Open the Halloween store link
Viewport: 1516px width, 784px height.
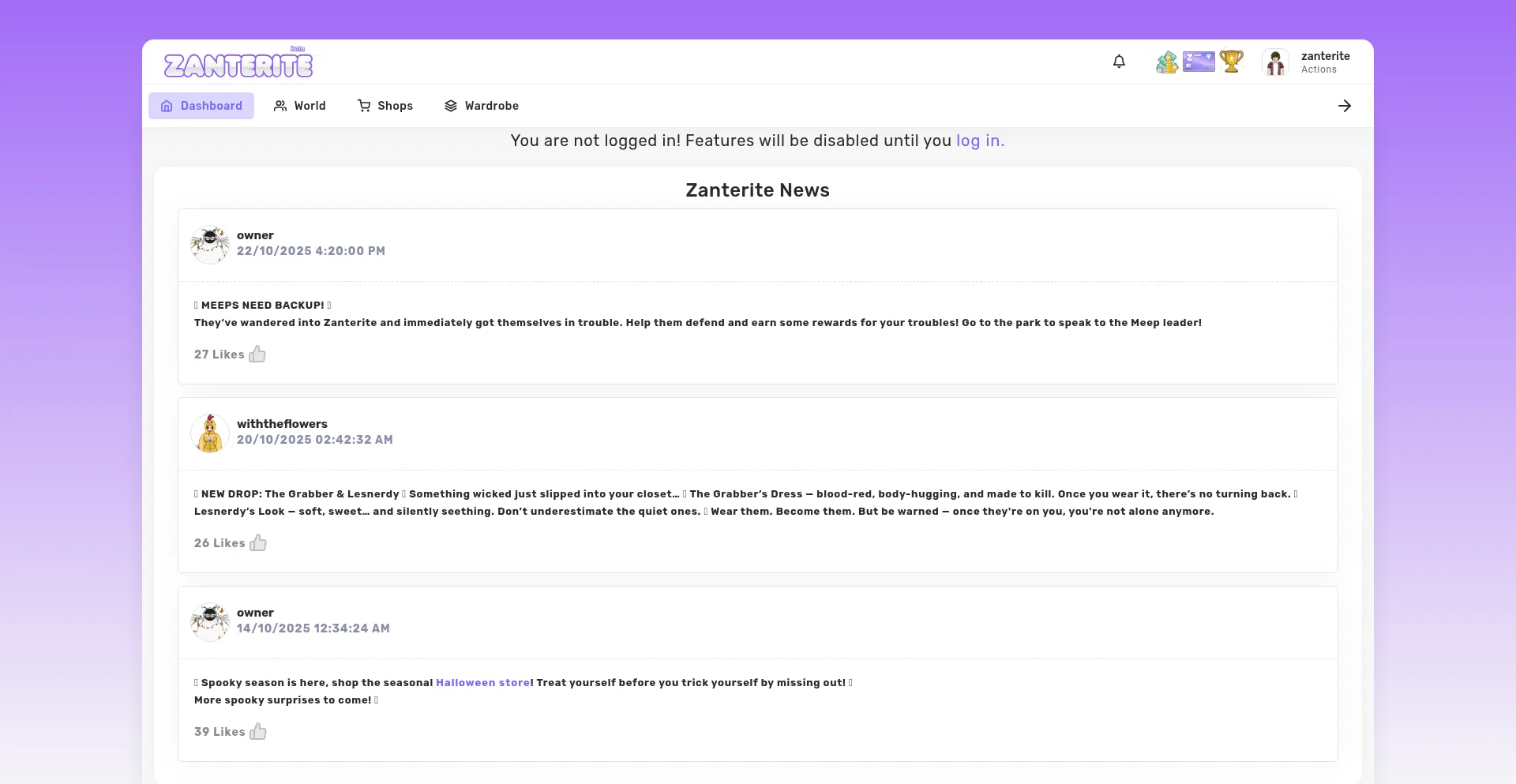[482, 683]
